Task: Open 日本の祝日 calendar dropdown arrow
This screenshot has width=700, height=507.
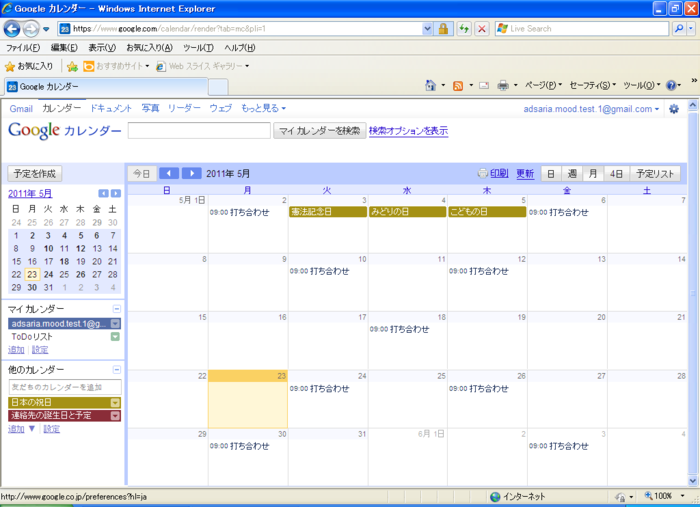Action: point(115,403)
